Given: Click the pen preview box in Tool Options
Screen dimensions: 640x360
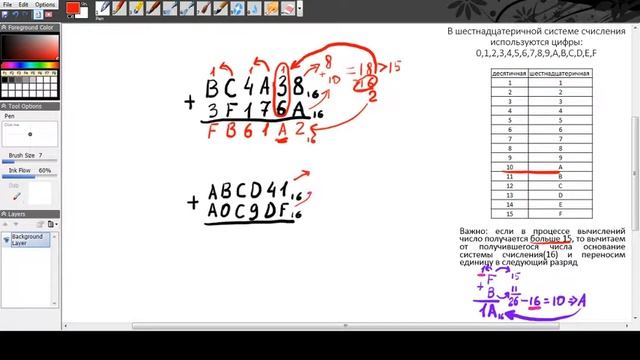Looking at the screenshot, I should pos(30,134).
